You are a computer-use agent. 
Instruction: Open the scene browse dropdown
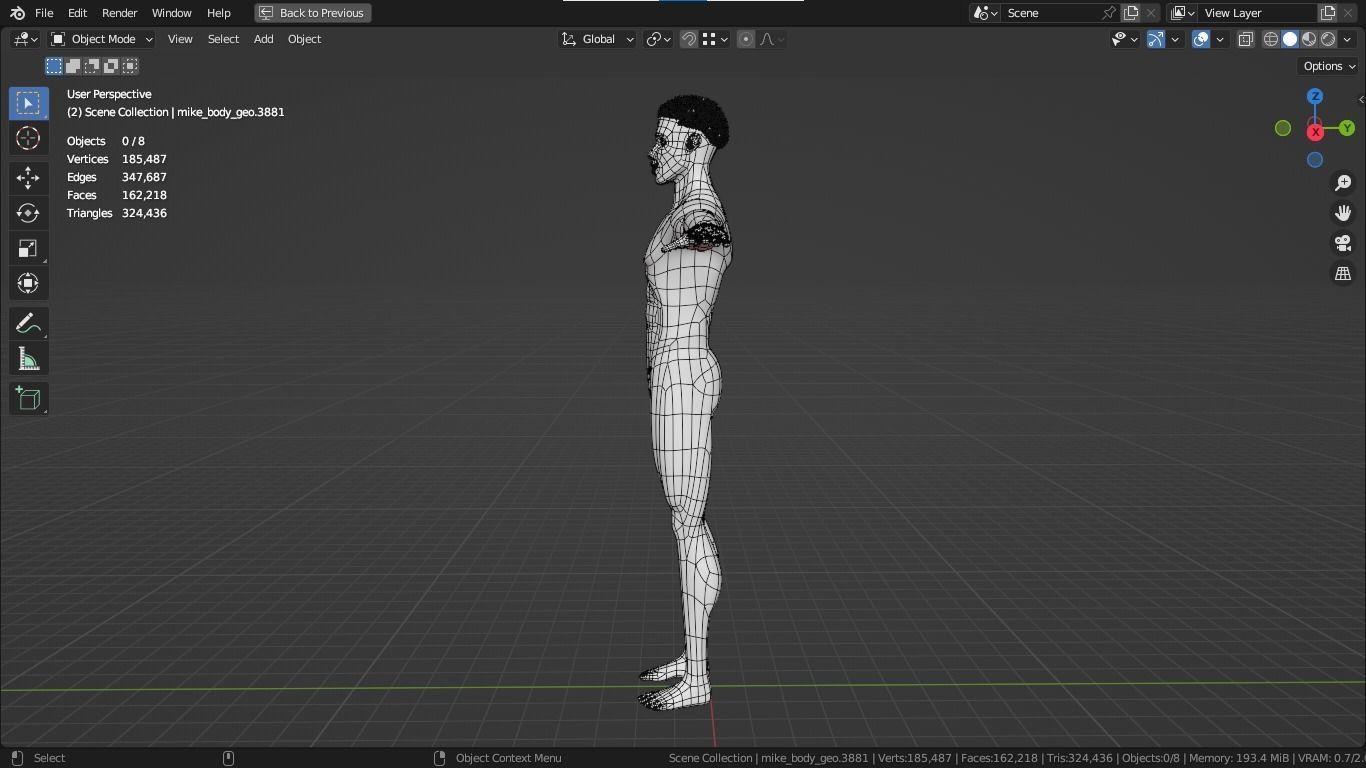(x=985, y=13)
